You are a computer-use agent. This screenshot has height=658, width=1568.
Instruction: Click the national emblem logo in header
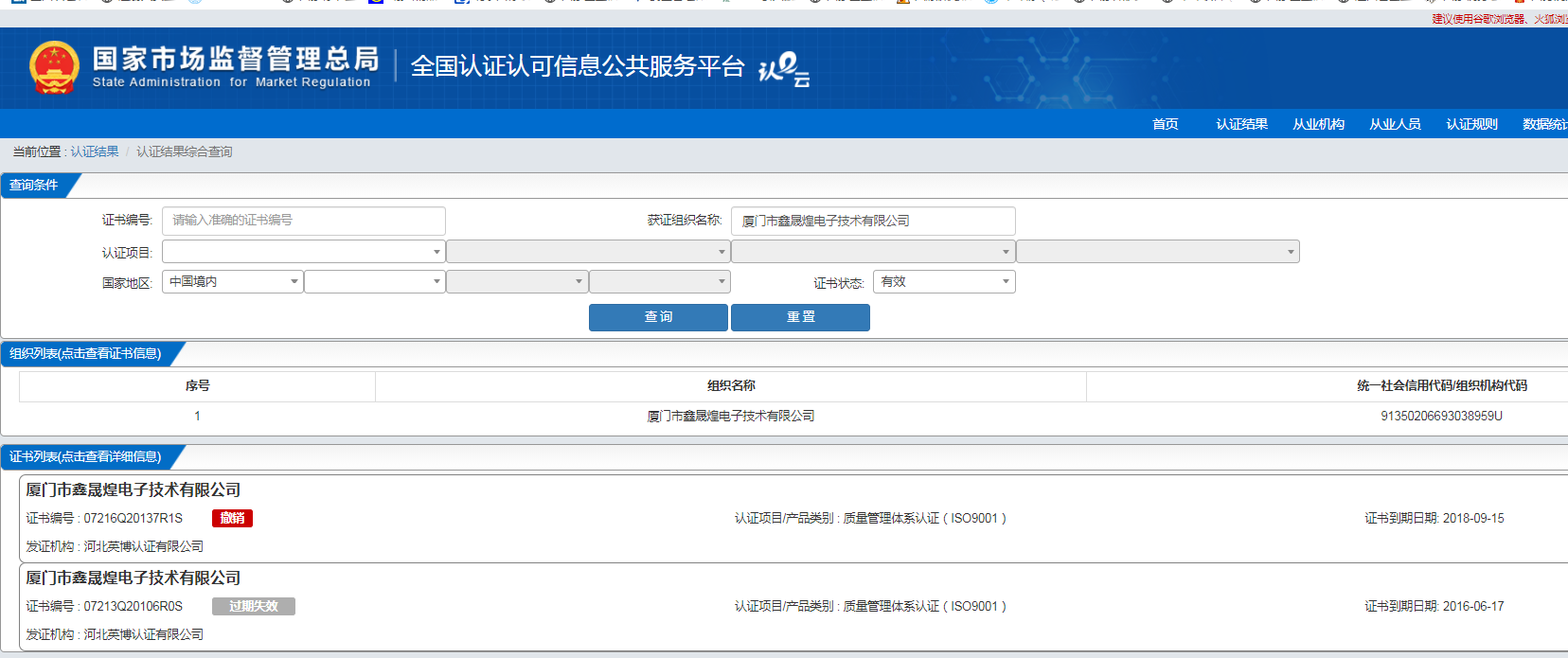coord(54,68)
